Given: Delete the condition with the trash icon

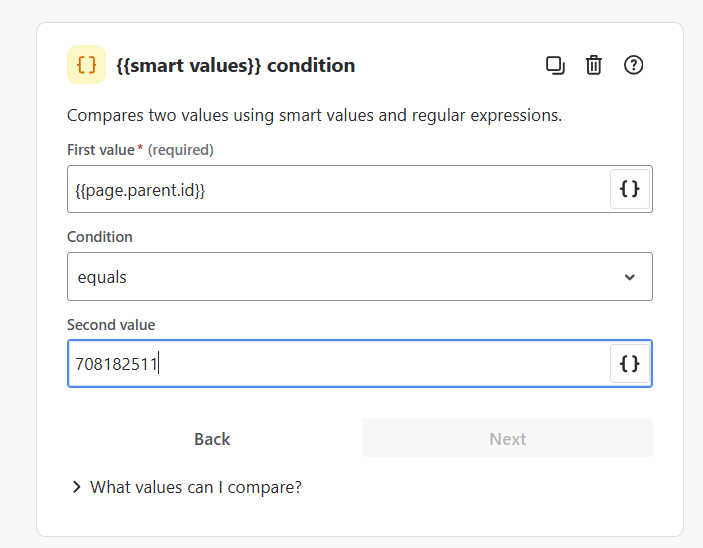Looking at the screenshot, I should click(594, 65).
